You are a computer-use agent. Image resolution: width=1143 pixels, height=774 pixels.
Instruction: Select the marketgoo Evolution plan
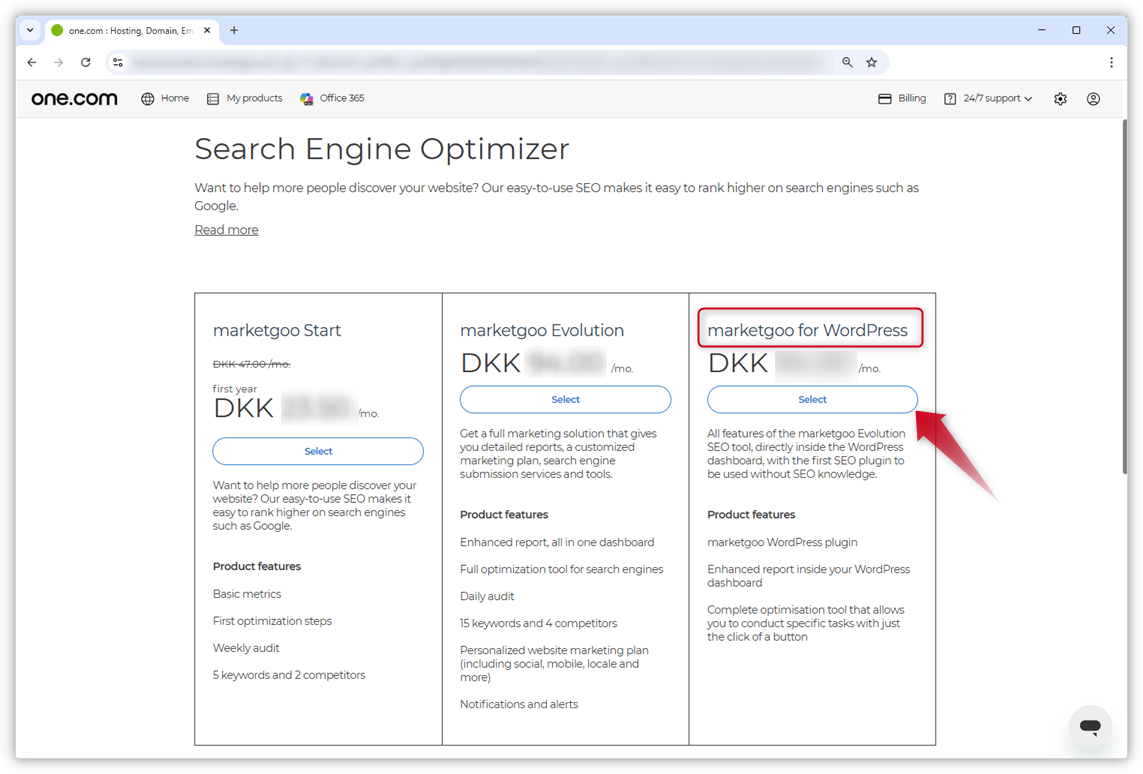[566, 399]
